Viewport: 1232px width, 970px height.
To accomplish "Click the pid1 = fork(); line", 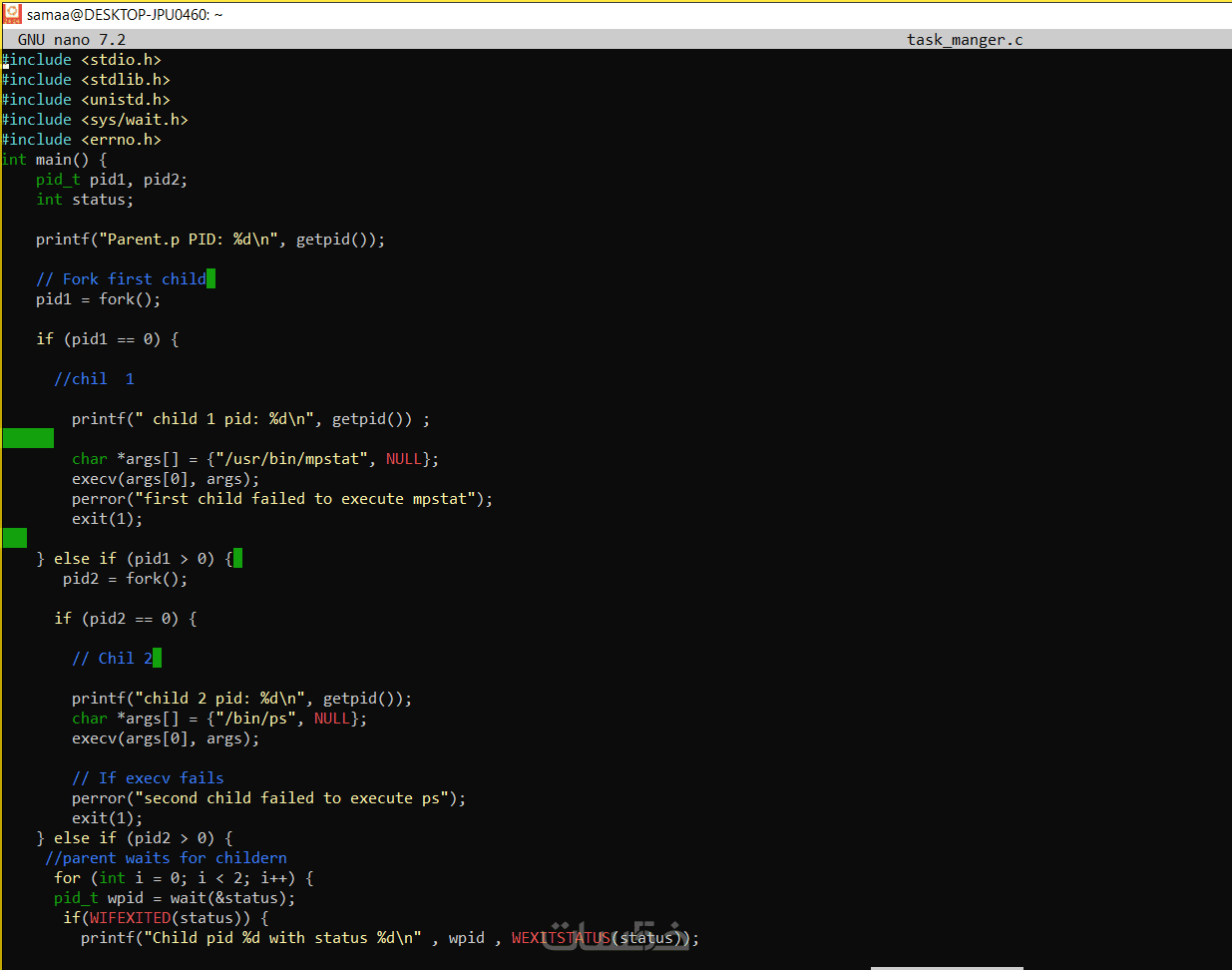I will [98, 299].
